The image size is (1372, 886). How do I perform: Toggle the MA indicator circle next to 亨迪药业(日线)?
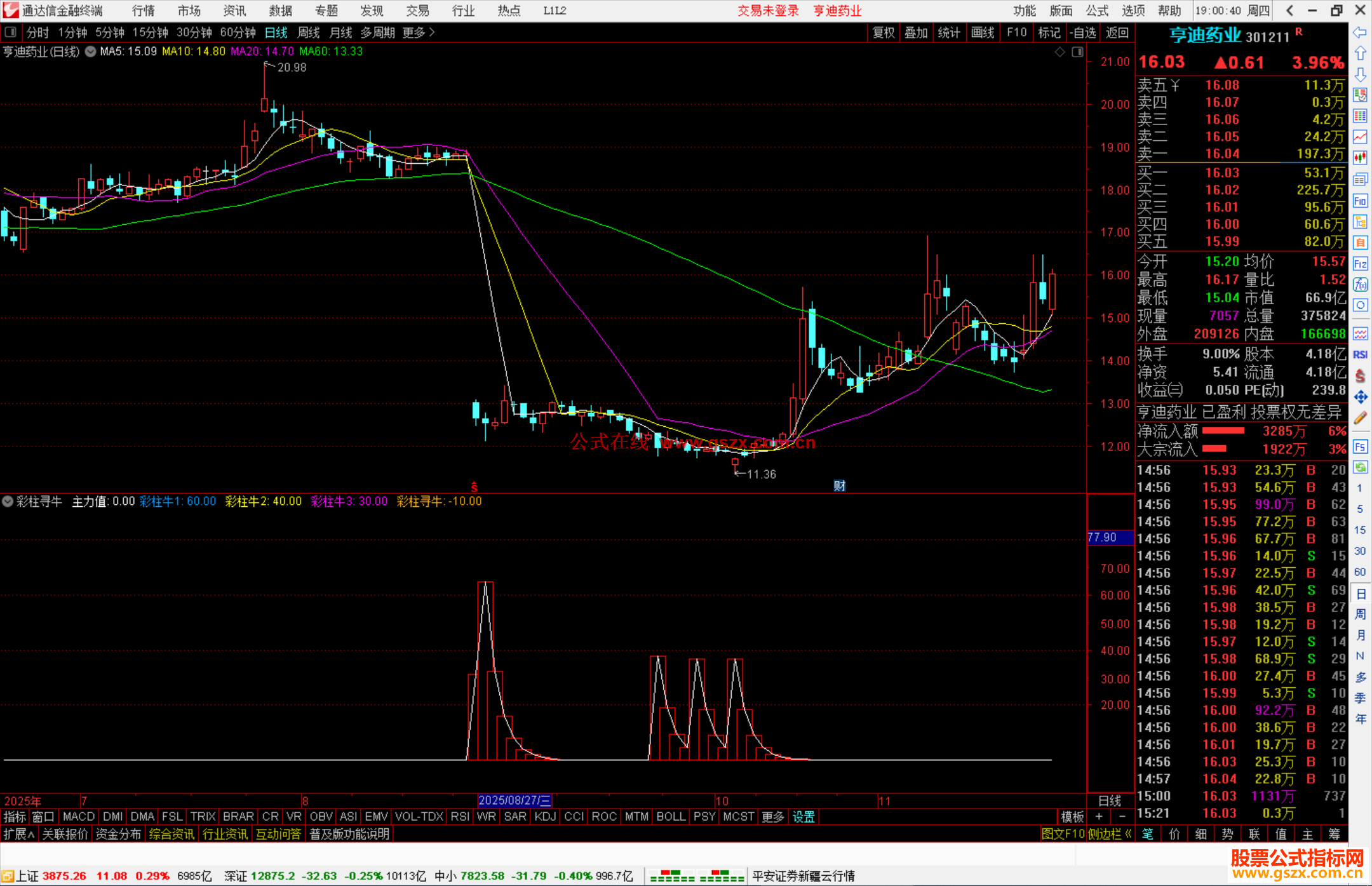click(91, 51)
